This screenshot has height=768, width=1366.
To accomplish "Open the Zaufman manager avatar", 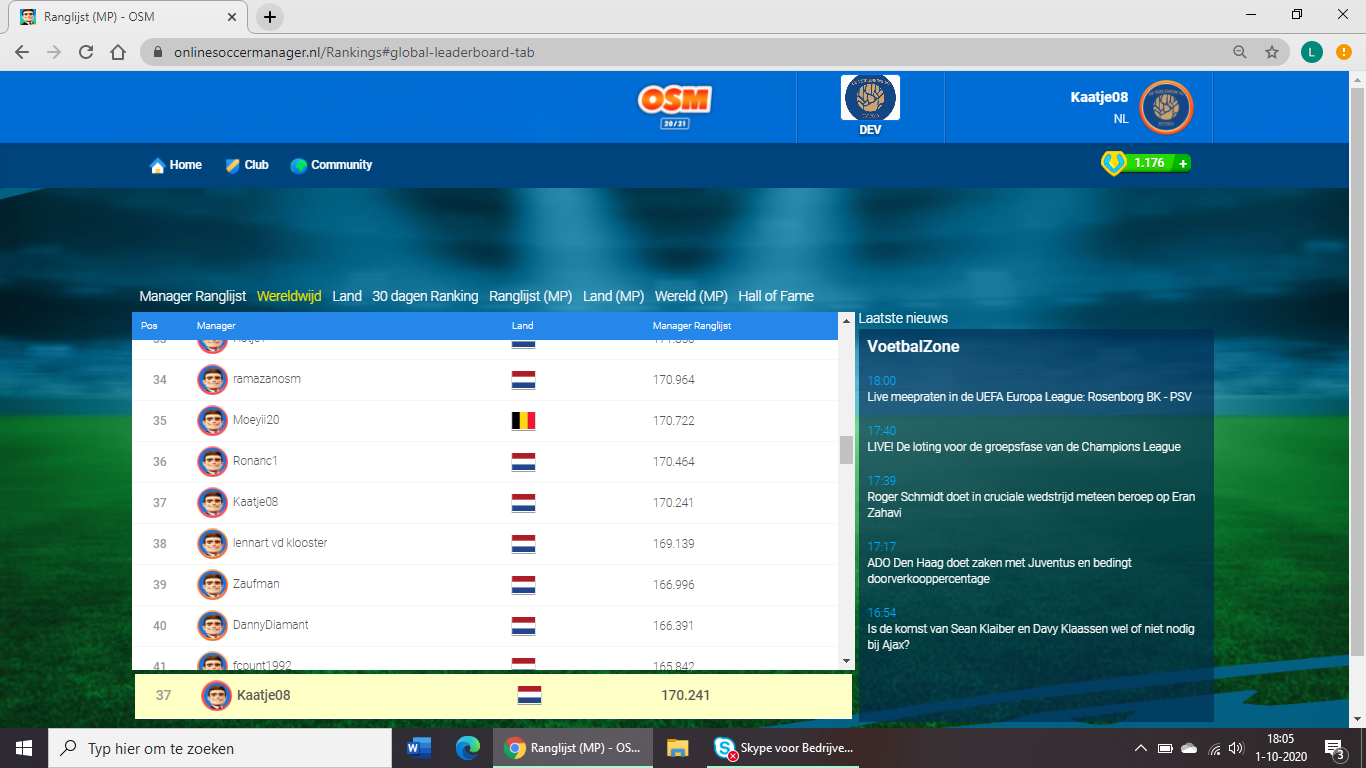I will point(212,585).
